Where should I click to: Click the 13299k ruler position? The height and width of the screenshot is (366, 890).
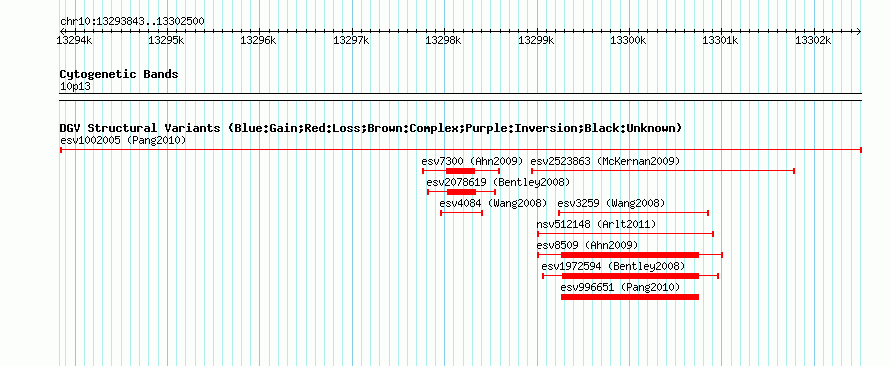(x=536, y=40)
